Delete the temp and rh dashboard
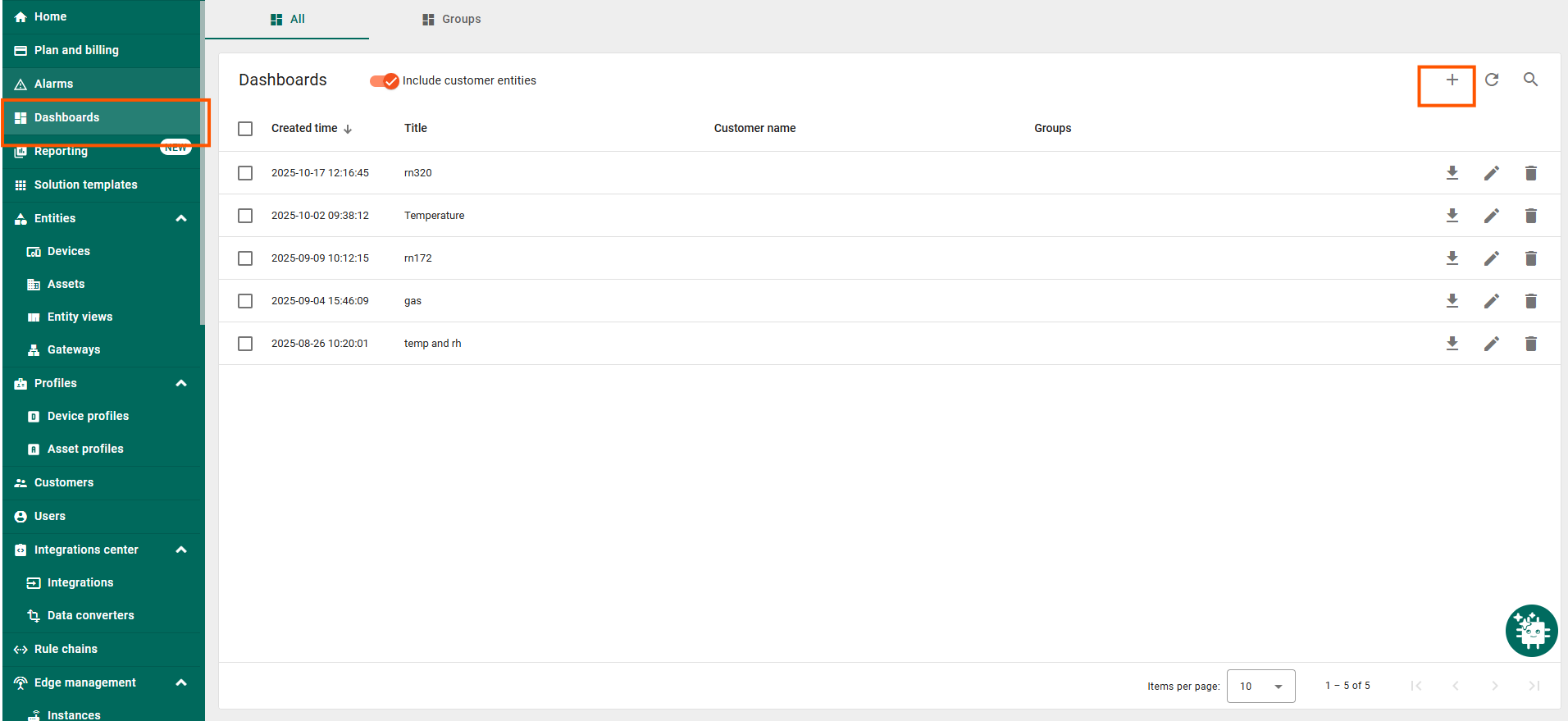Viewport: 1568px width, 721px height. pyautogui.click(x=1530, y=344)
